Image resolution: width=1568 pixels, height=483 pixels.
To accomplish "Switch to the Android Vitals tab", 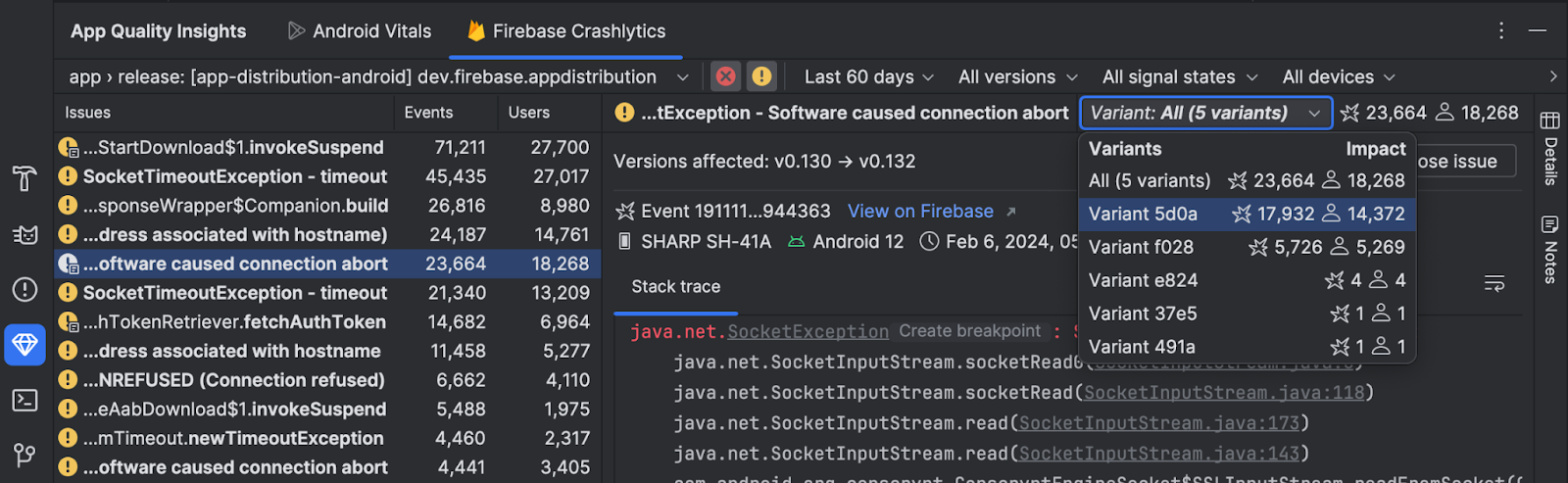I will [x=359, y=31].
